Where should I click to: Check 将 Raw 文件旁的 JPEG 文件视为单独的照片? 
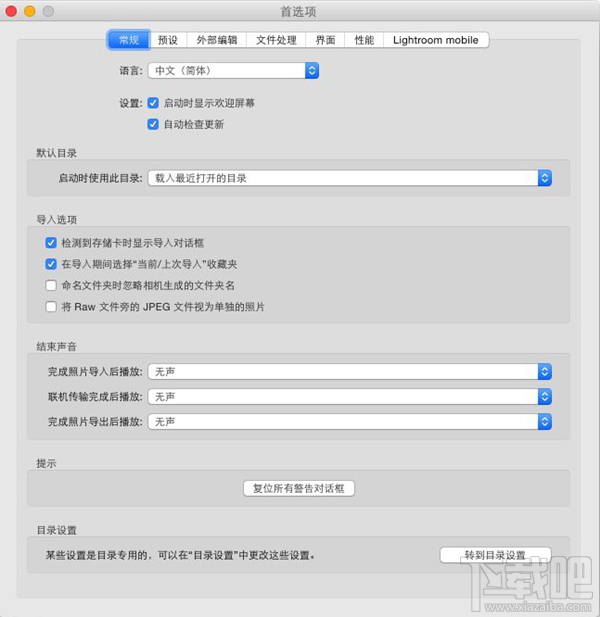click(x=51, y=307)
